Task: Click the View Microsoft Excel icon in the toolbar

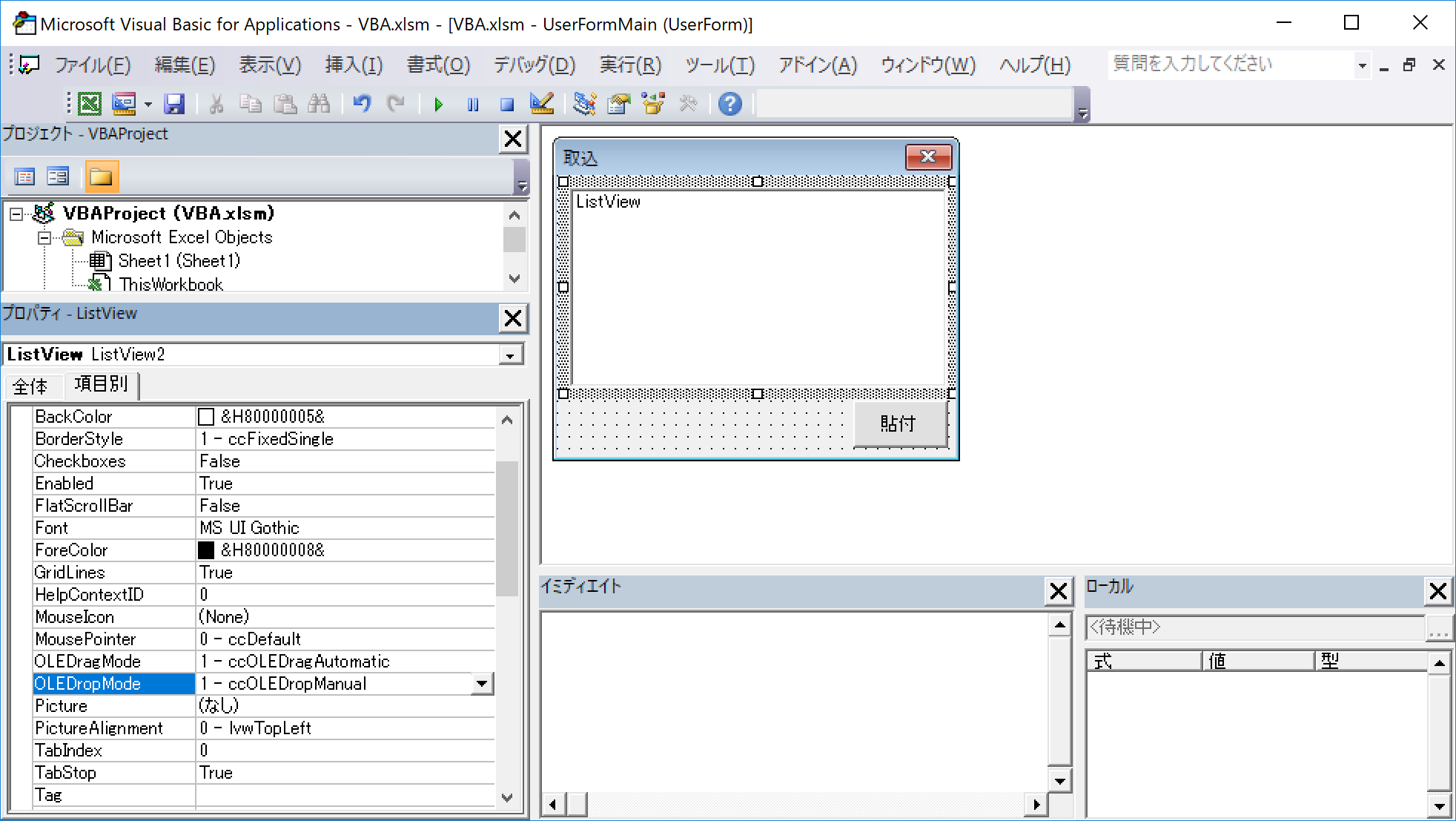Action: coord(90,105)
